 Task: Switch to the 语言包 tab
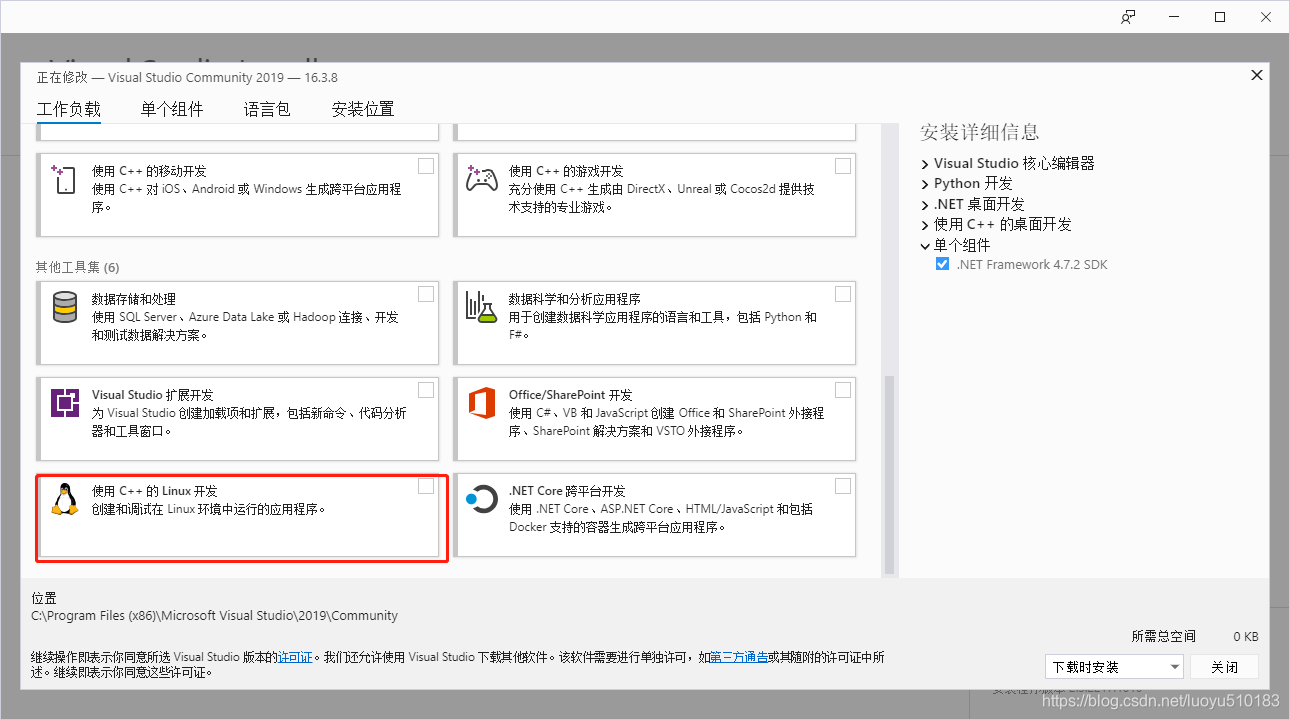point(267,110)
